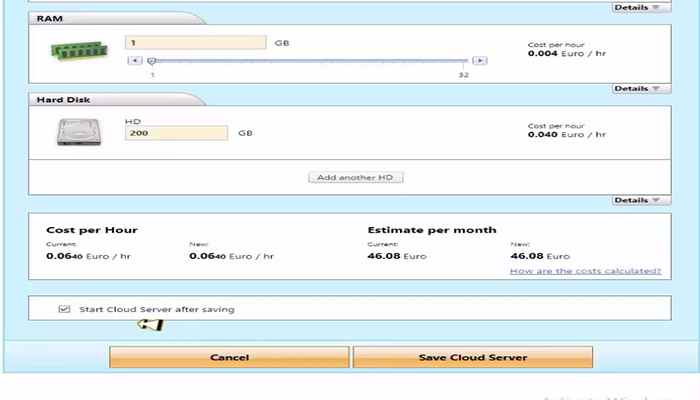
Task: Click the Cost per Hour heading
Action: click(92, 230)
